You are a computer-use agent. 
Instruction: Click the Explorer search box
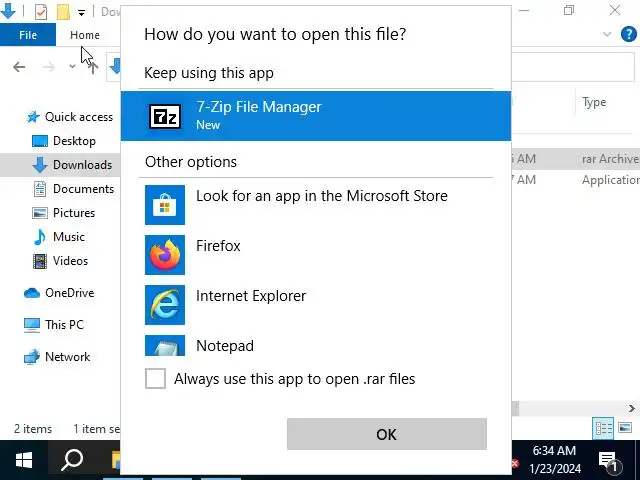click(573, 67)
